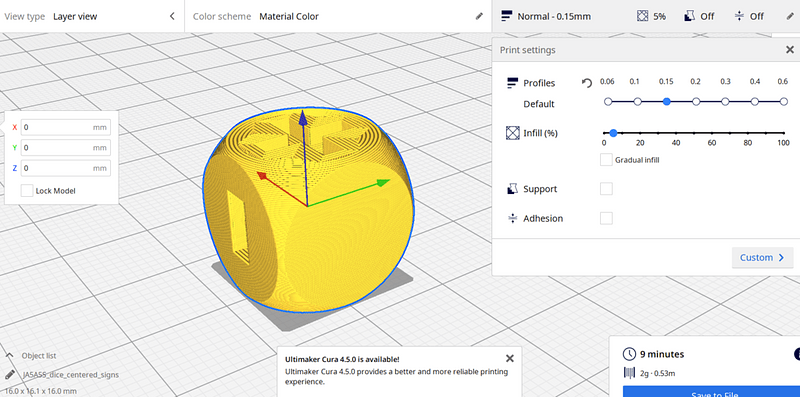Reset profile with the undo arrow icon

pos(587,83)
